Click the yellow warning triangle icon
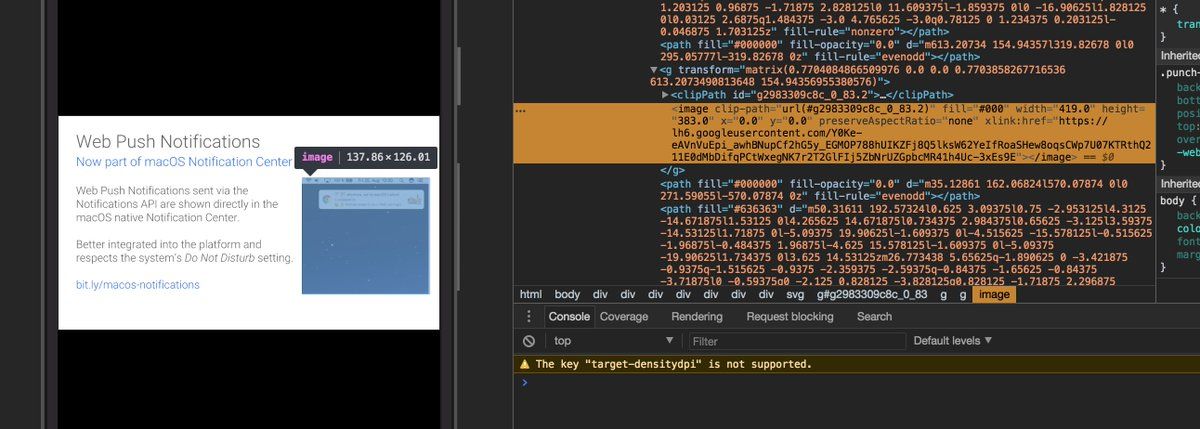This screenshot has height=429, width=1200. coord(523,365)
